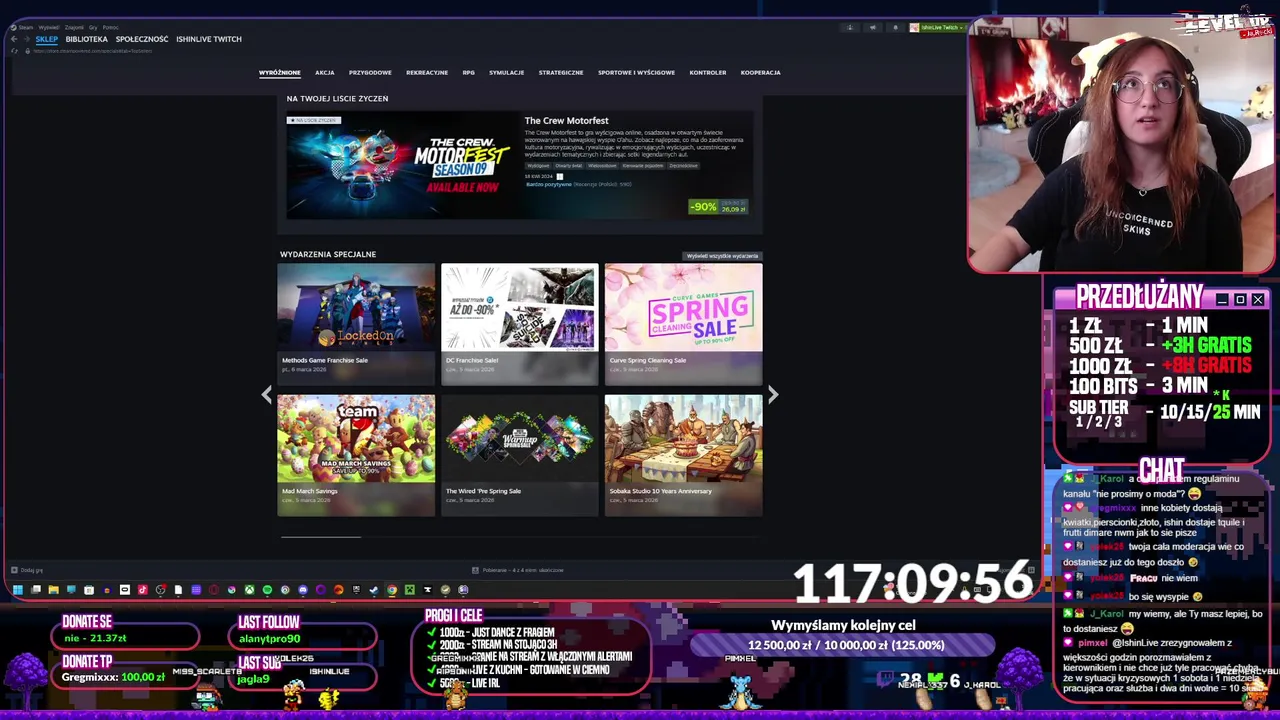Open File Explorer folder icon on taskbar

pyautogui.click(x=54, y=590)
